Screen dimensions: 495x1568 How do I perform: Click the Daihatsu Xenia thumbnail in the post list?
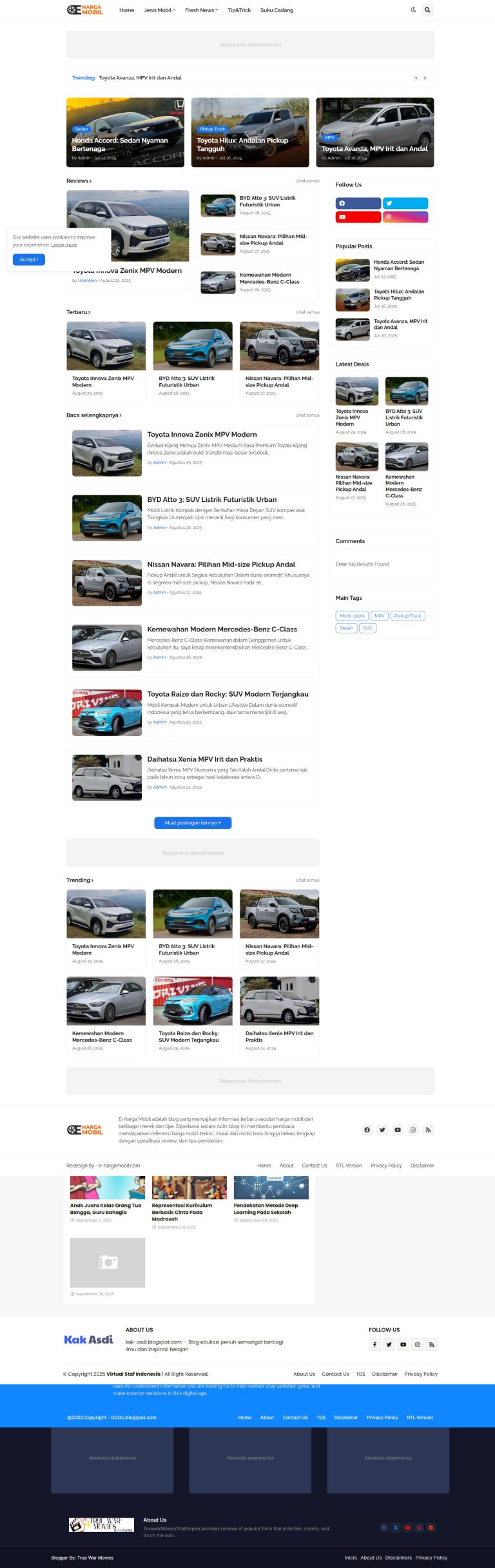107,777
